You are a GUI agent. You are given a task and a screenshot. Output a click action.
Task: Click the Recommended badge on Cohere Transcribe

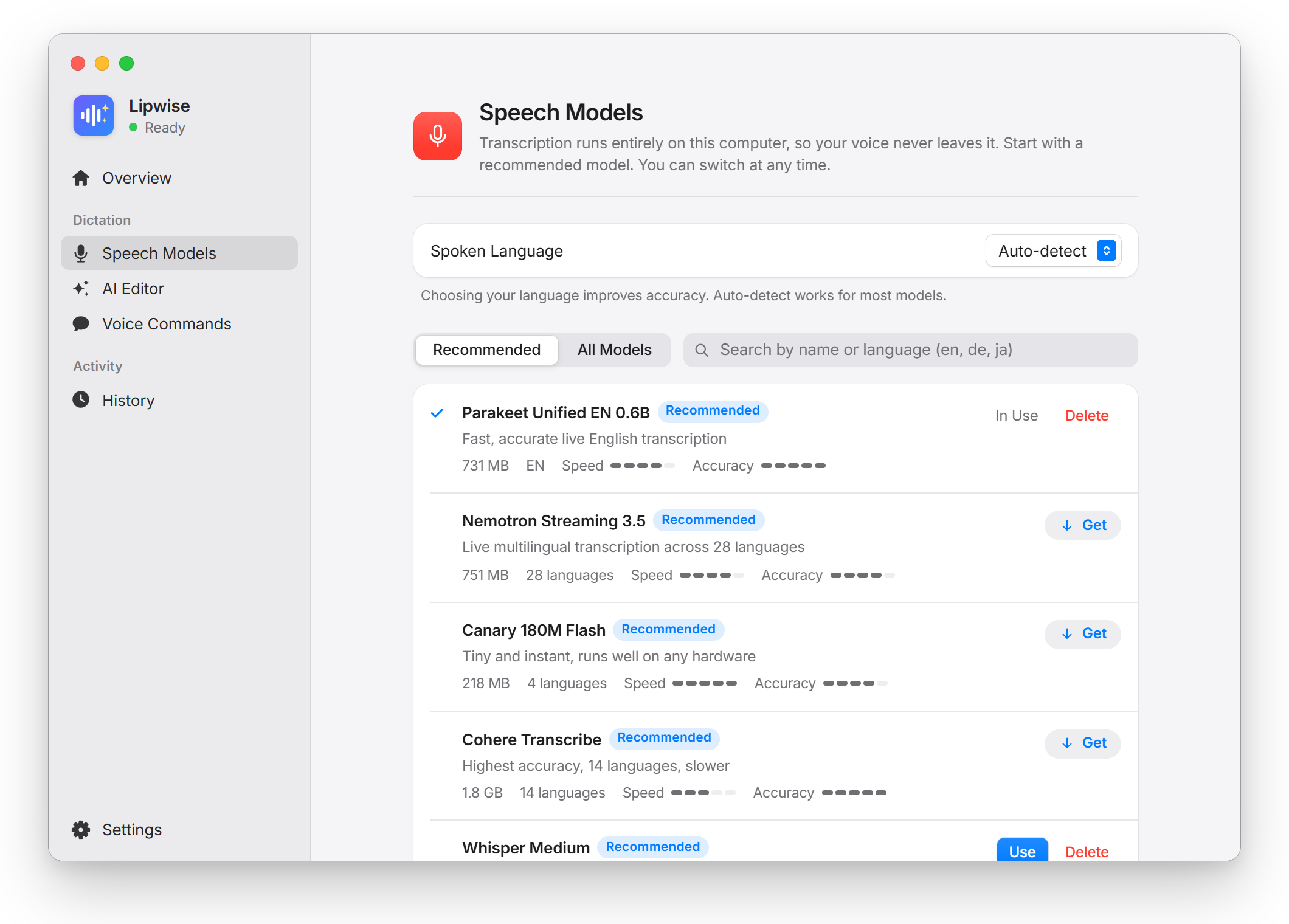point(664,738)
